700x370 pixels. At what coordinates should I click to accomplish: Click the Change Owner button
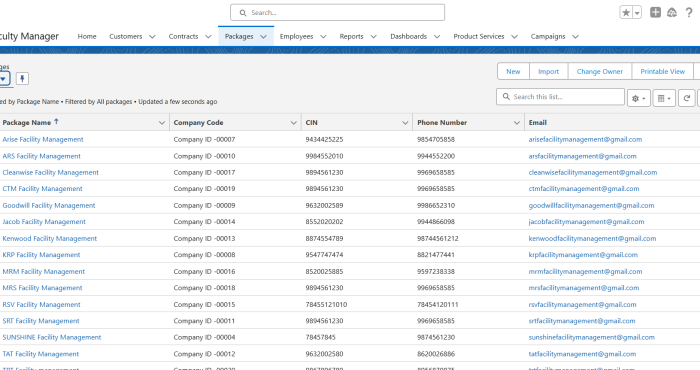pos(600,71)
